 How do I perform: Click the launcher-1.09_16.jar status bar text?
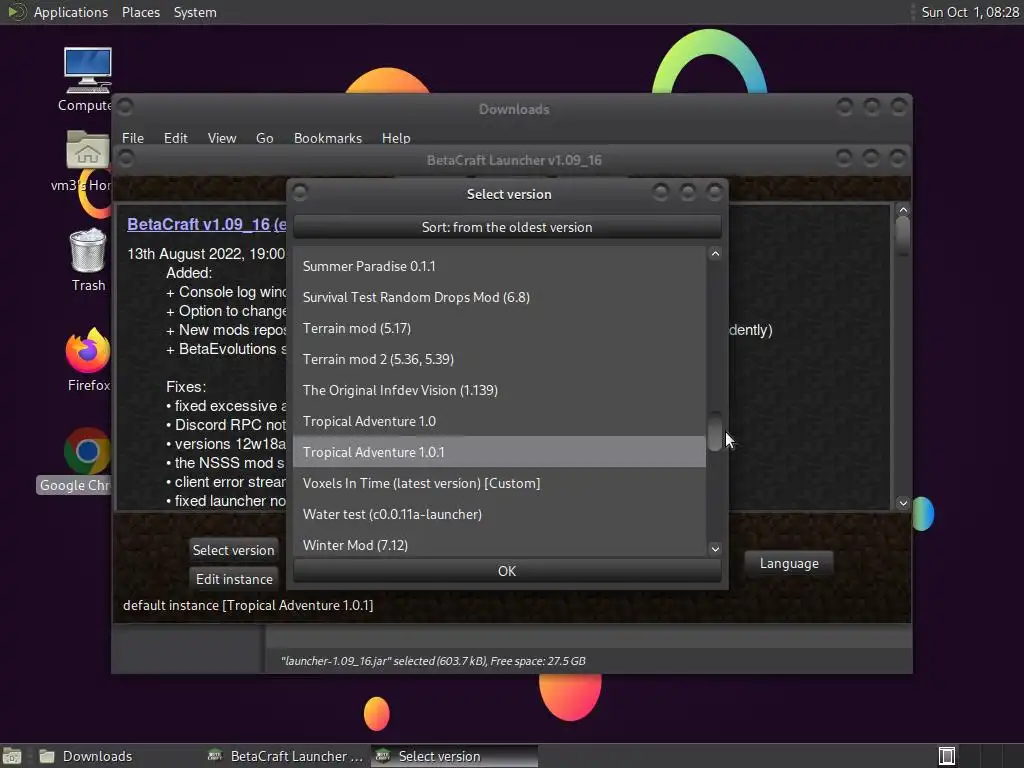pyautogui.click(x=433, y=661)
